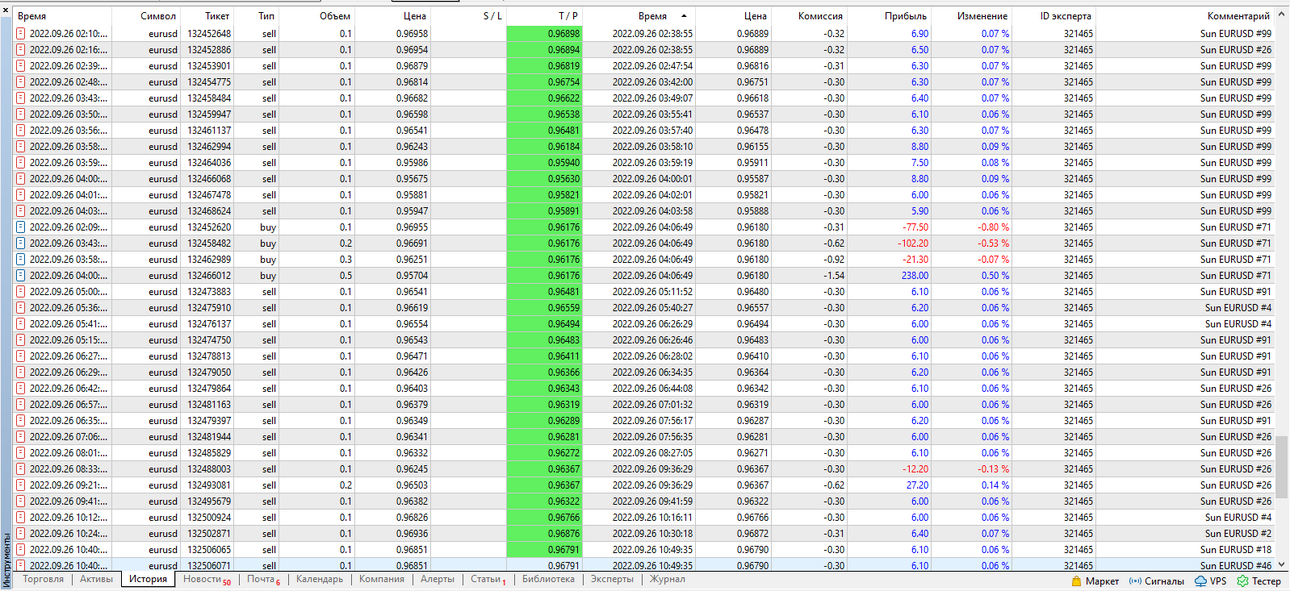
Task: Click the sell icon in row 132473883
Action: point(21,292)
